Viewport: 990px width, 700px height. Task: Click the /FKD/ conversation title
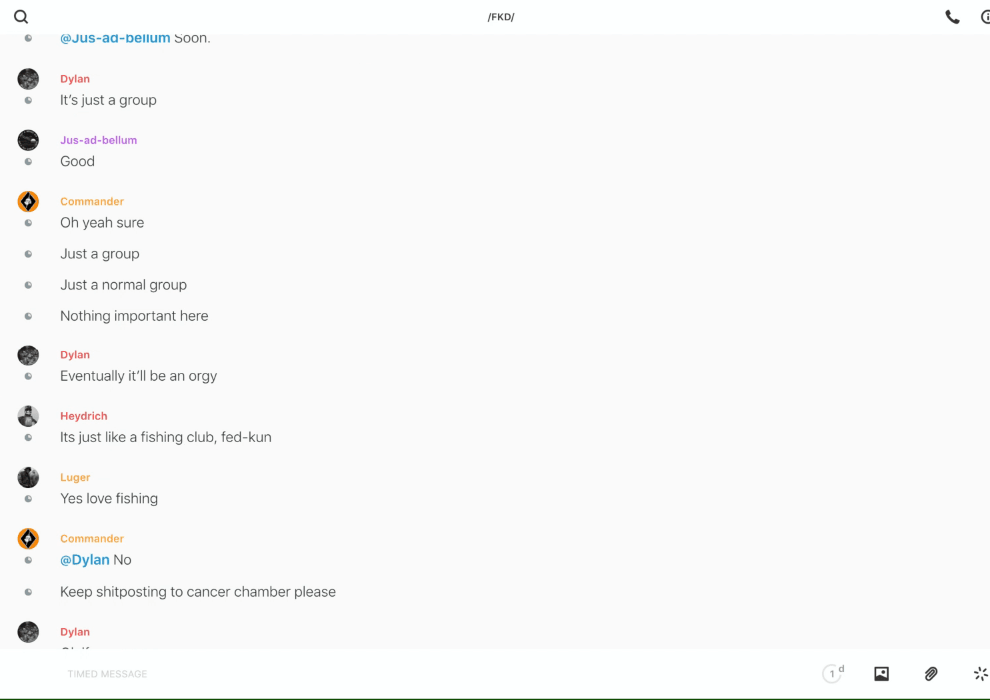501,17
